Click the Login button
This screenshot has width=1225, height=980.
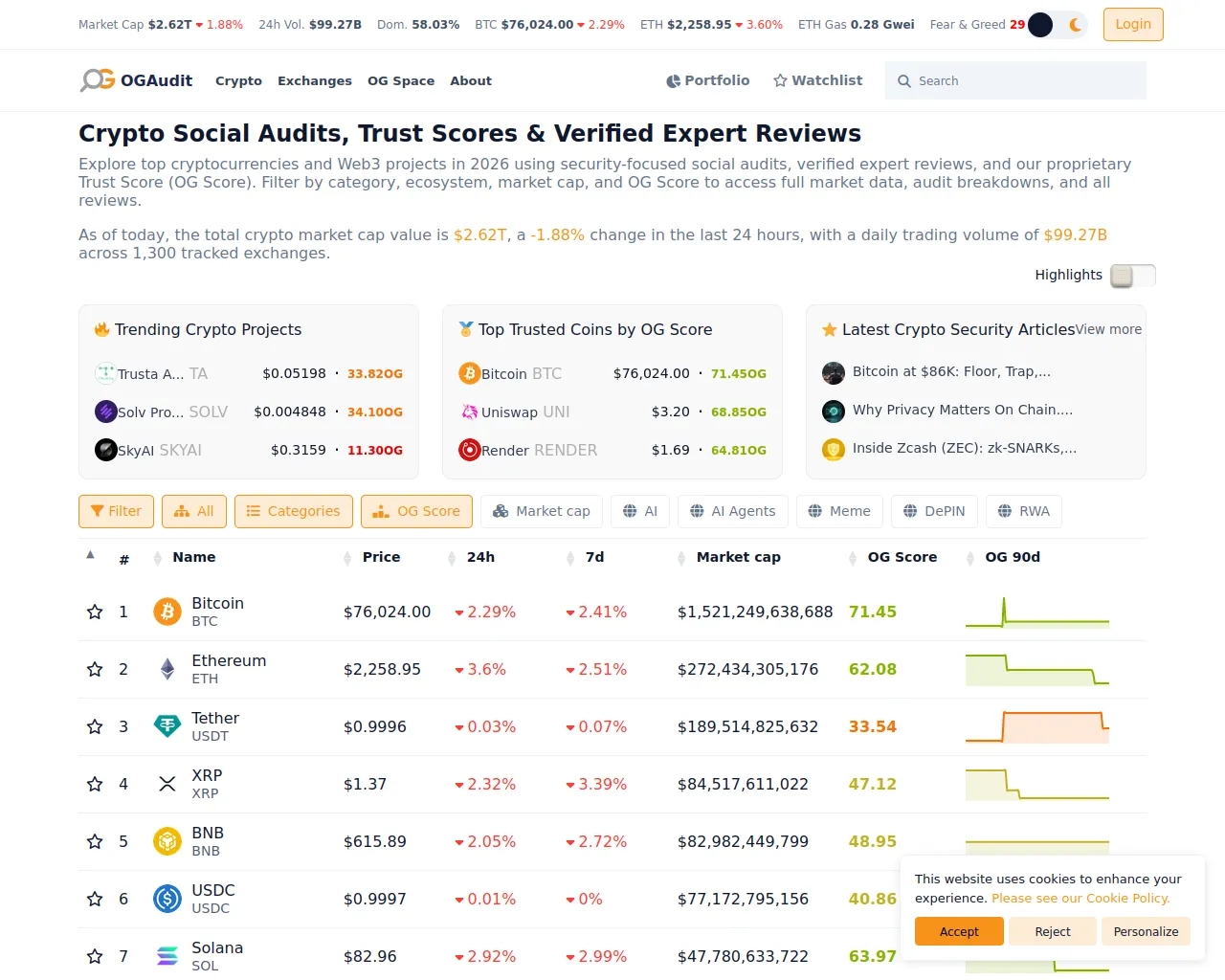[x=1133, y=25]
